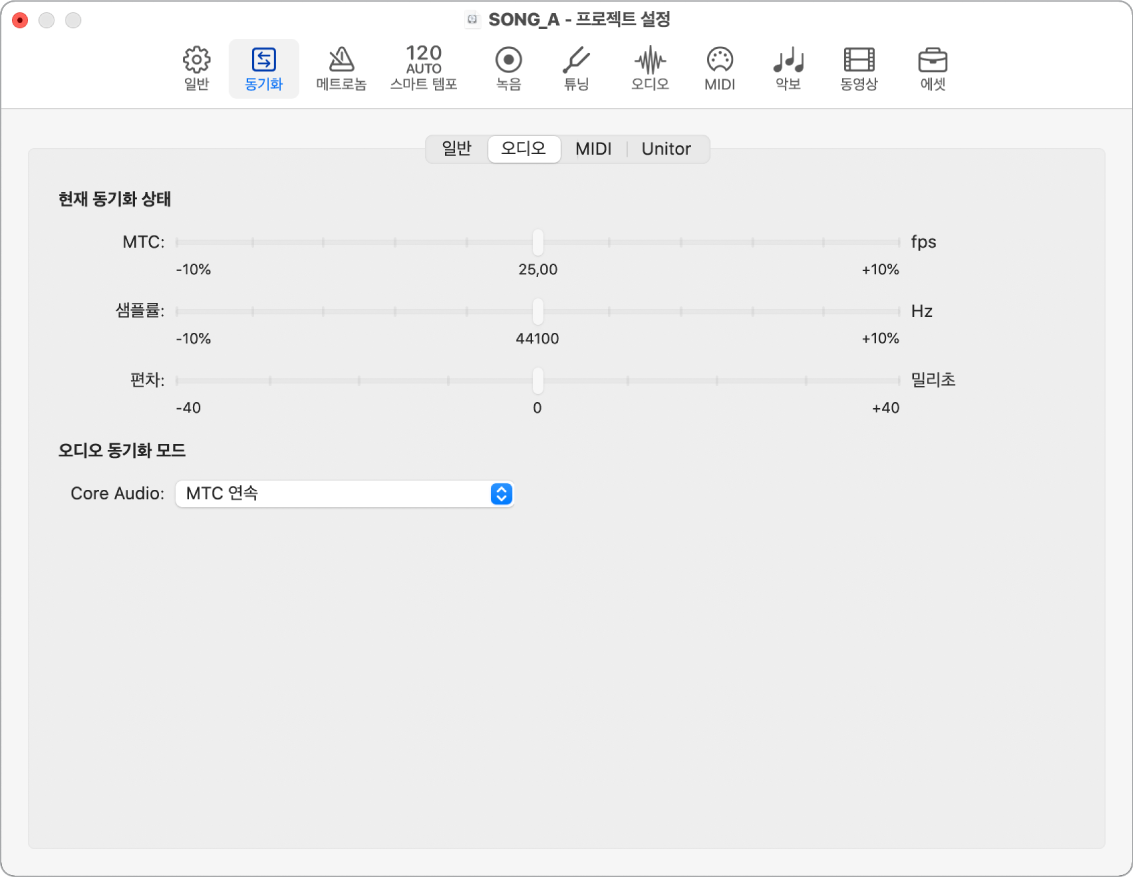This screenshot has width=1133, height=878.
Task: Click the 오디오 동기화 모드 heading
Action: click(122, 450)
